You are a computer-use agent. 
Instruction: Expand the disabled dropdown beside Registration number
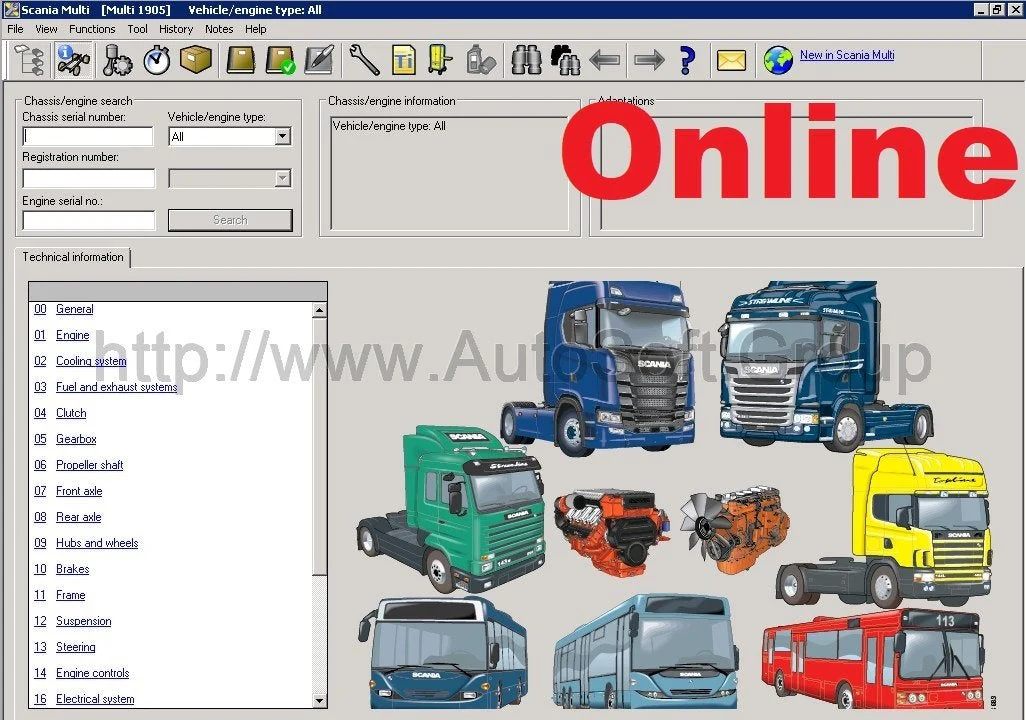click(x=282, y=179)
